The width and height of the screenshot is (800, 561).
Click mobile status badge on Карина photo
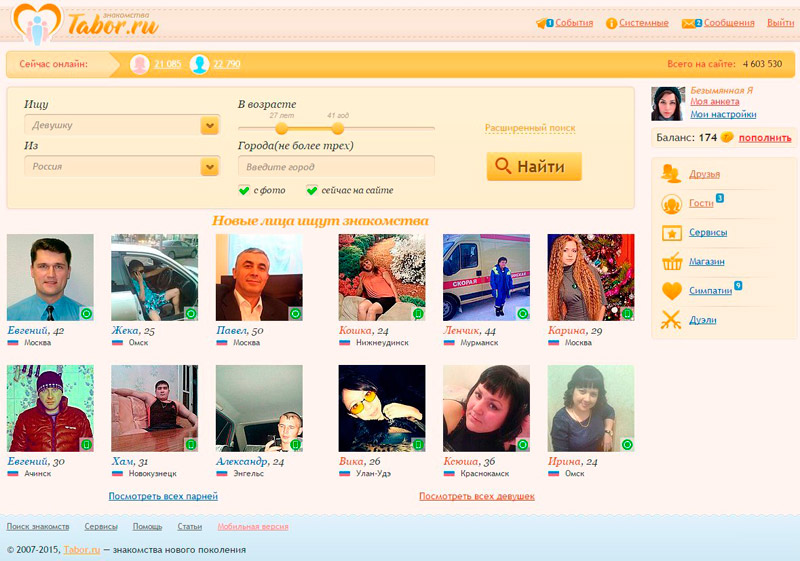point(628,314)
